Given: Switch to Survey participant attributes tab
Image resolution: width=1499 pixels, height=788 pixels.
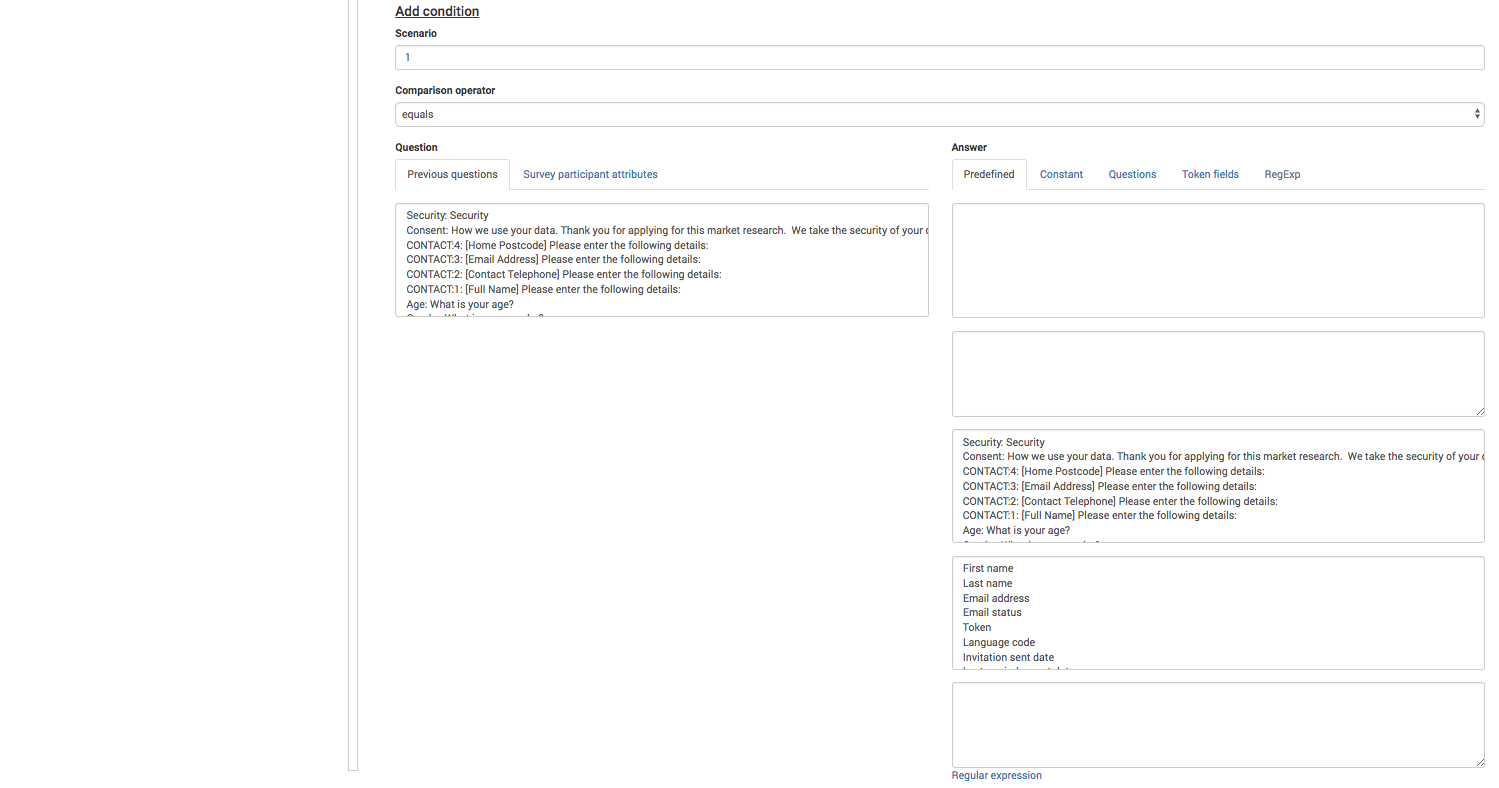Looking at the screenshot, I should [x=590, y=174].
